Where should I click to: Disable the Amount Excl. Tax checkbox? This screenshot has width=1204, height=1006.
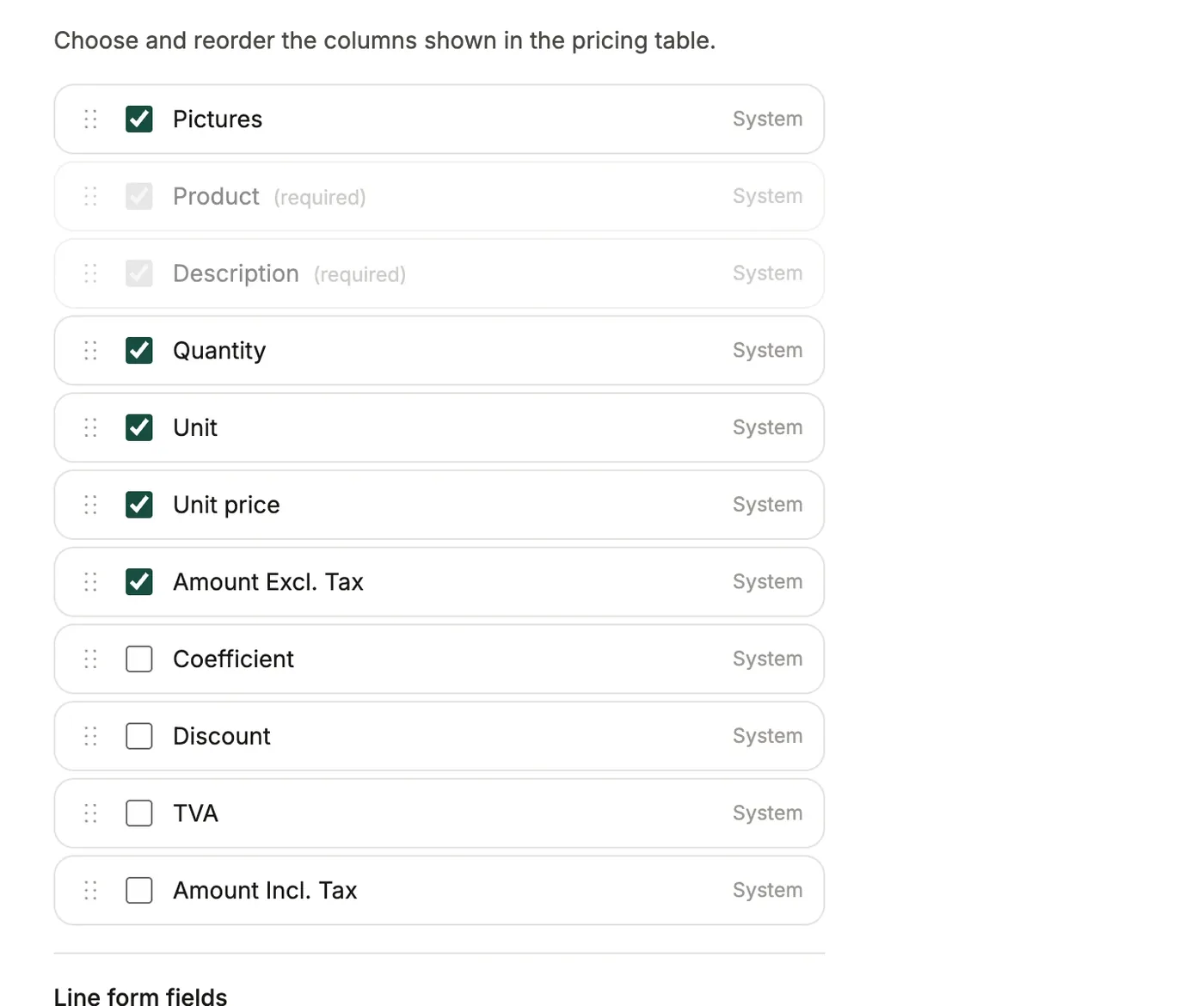(x=139, y=582)
